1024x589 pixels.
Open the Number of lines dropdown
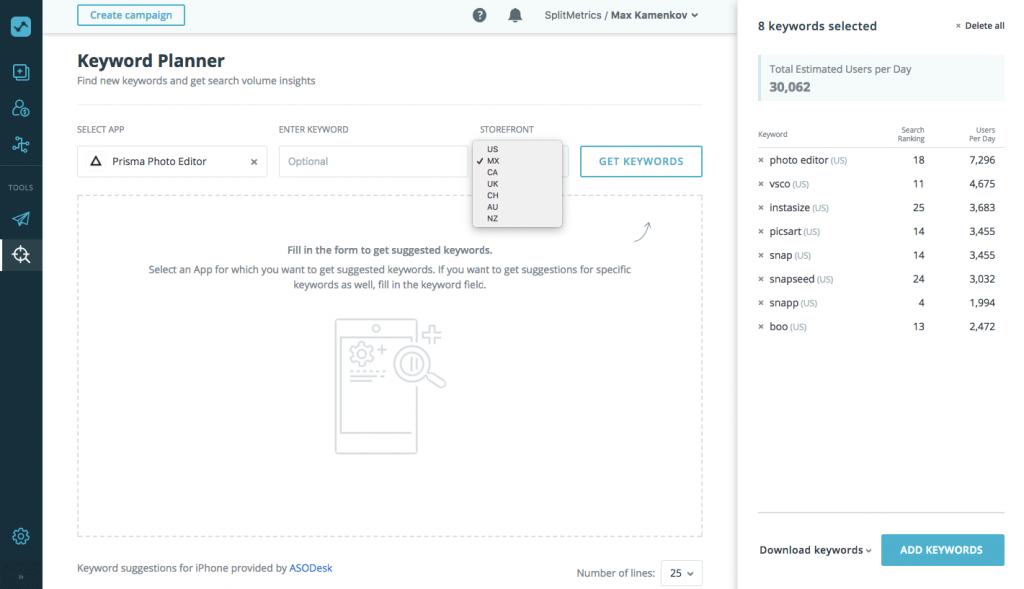pos(681,572)
